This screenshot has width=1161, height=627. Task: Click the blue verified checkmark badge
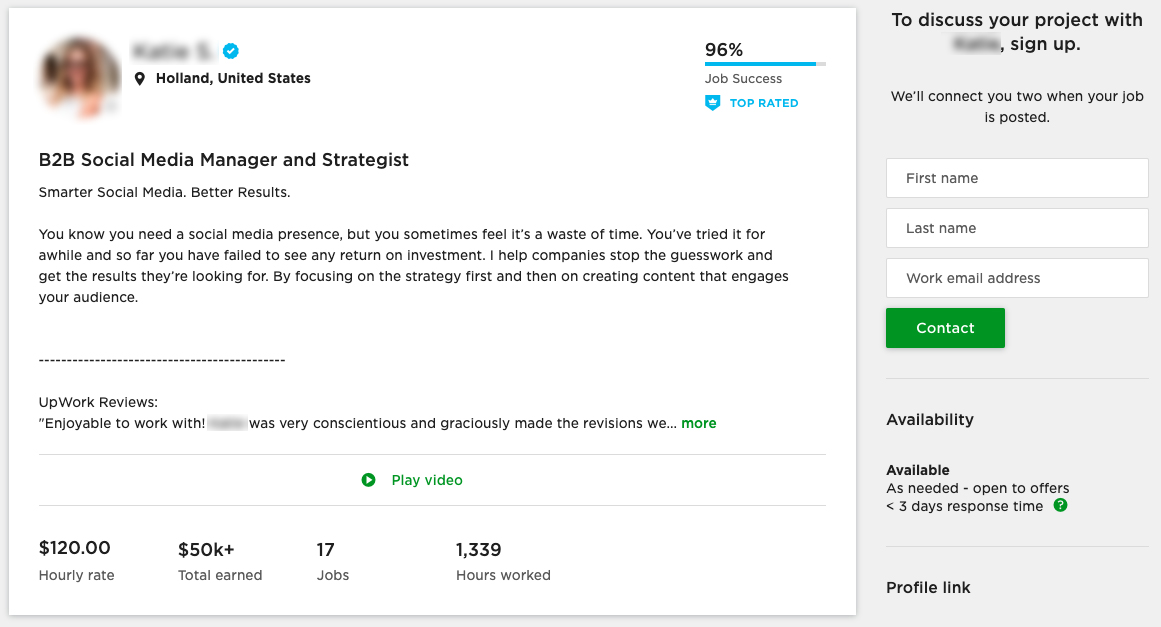click(231, 51)
